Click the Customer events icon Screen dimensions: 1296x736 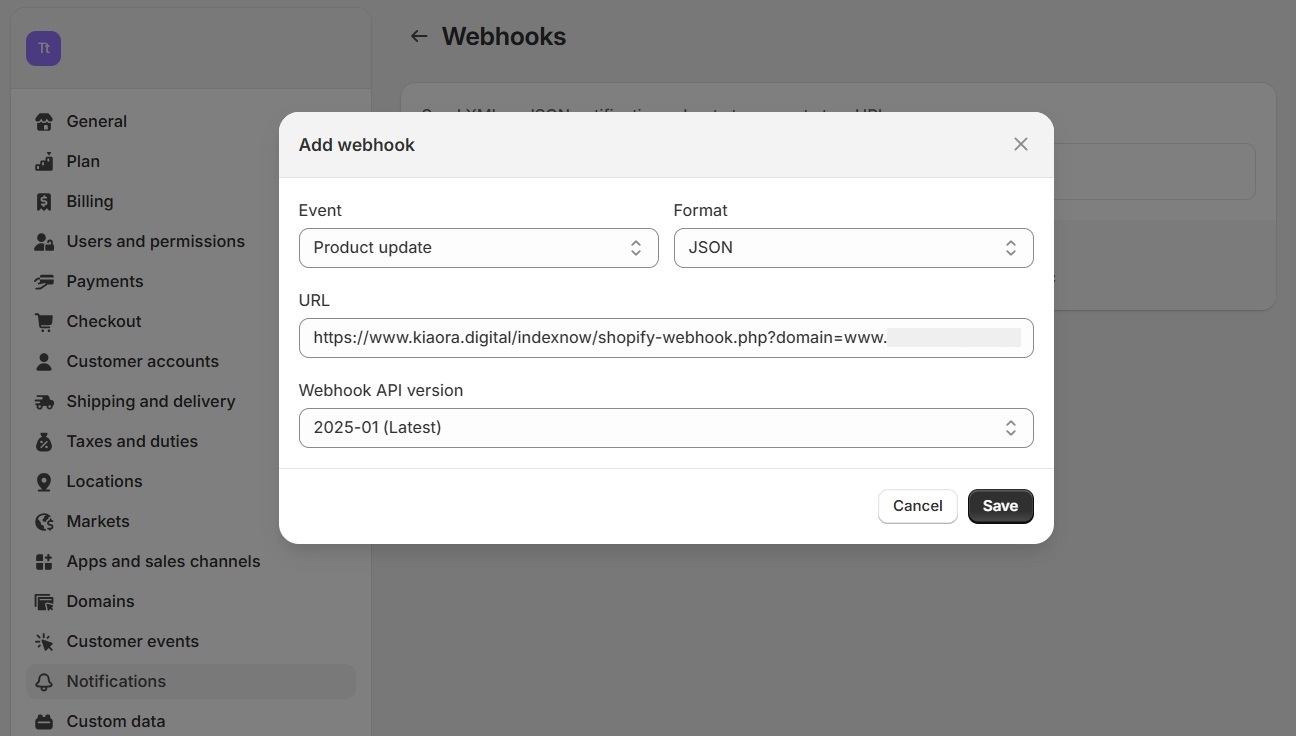click(44, 641)
